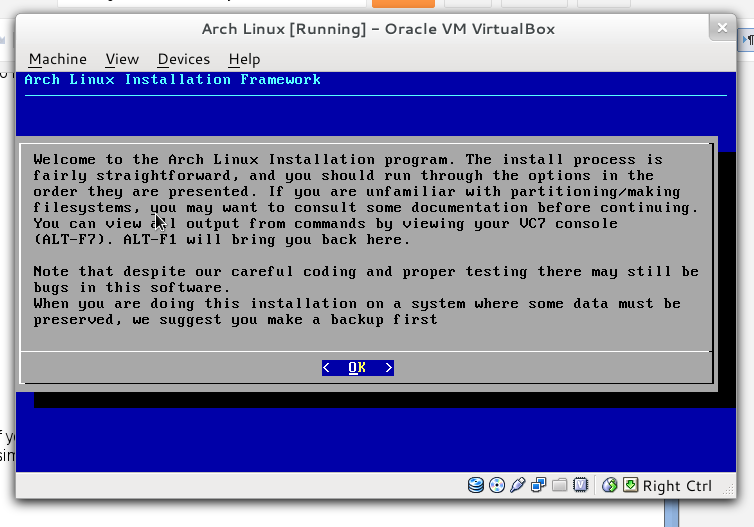Click the optical disc drive icon
This screenshot has height=527, width=754.
497,485
